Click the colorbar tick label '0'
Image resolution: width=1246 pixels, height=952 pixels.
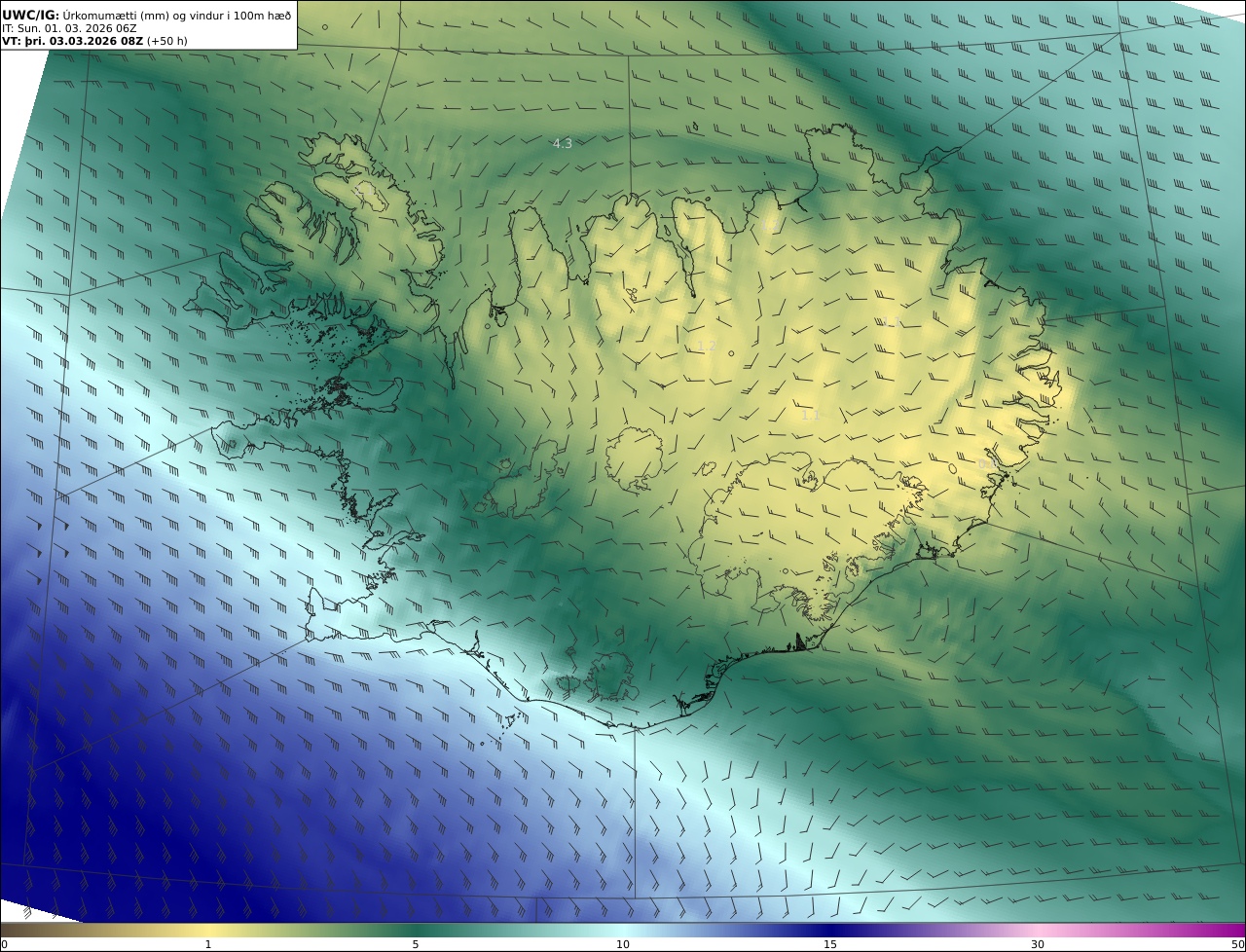(x=4, y=944)
